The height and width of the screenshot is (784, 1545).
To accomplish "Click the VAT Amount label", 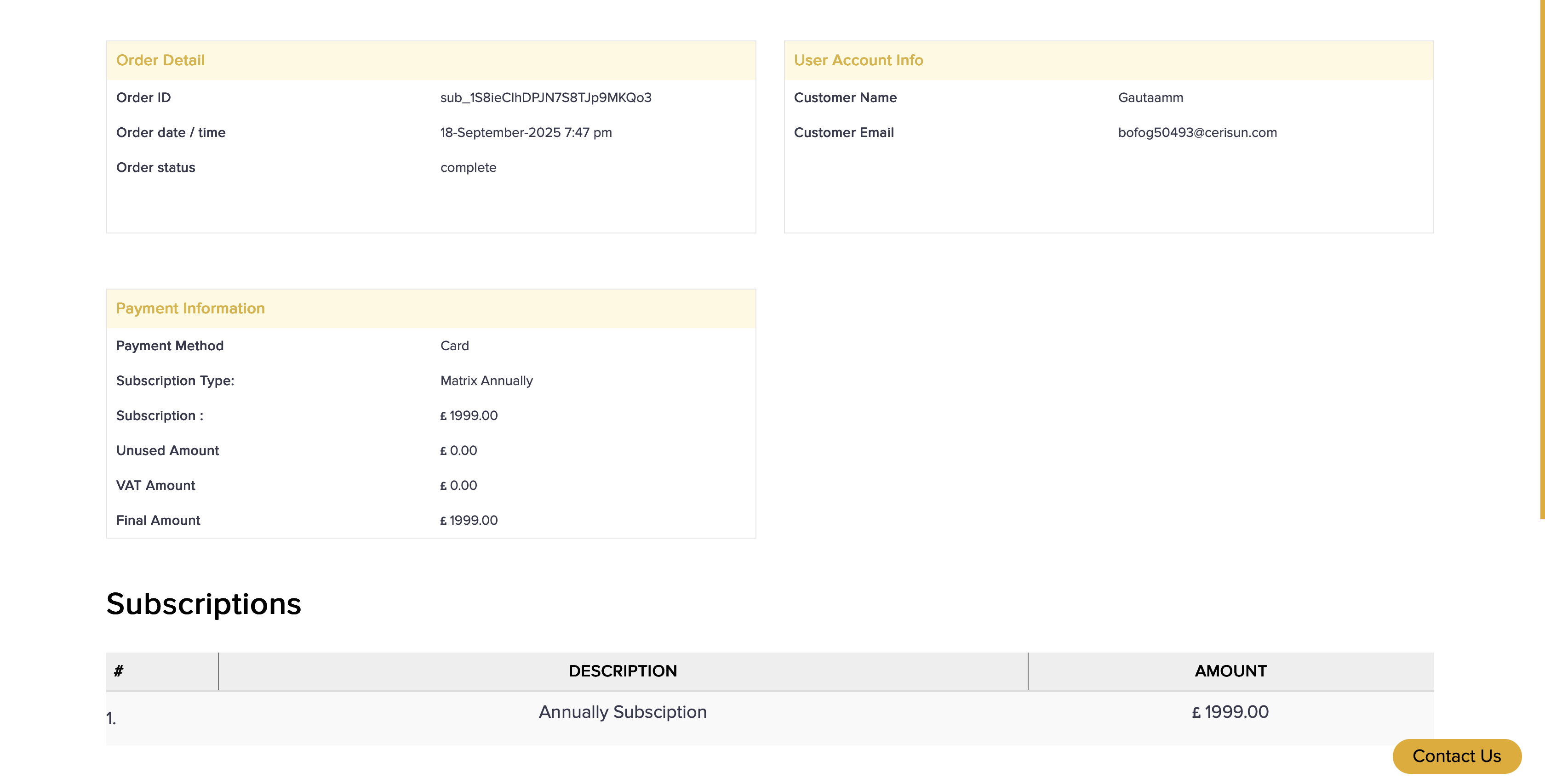I will [155, 485].
